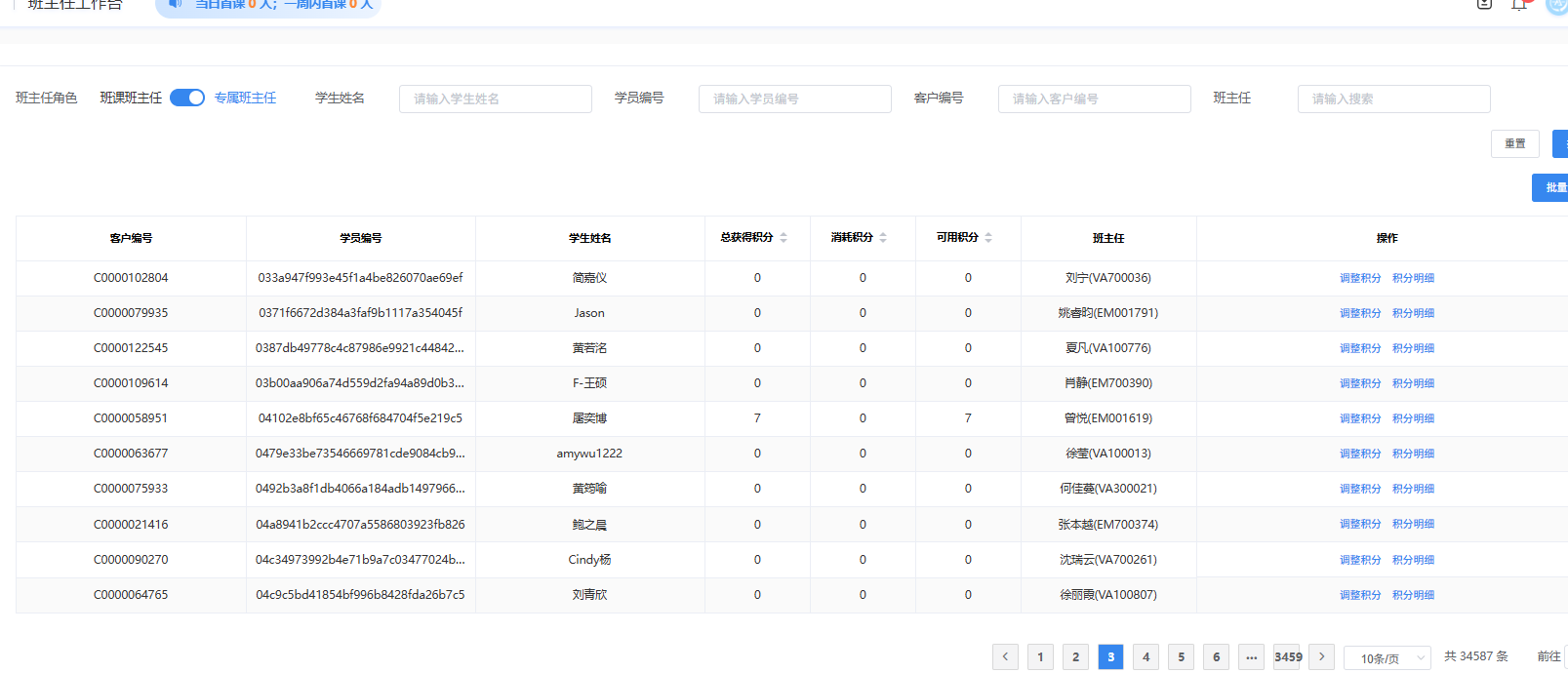Click the speaker announcement icon at top
Screen dimensions: 1568x673
pos(176,4)
